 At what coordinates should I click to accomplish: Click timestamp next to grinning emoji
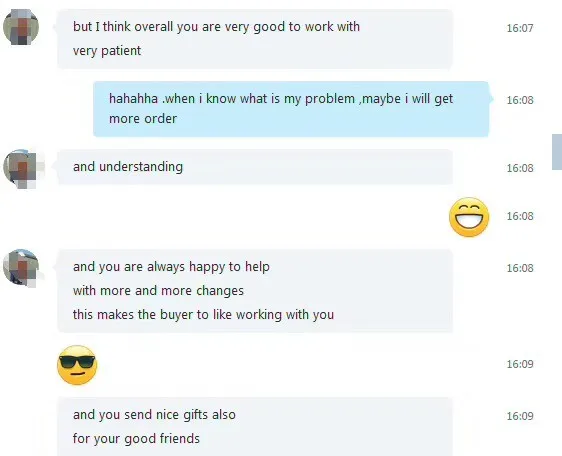[x=520, y=216]
